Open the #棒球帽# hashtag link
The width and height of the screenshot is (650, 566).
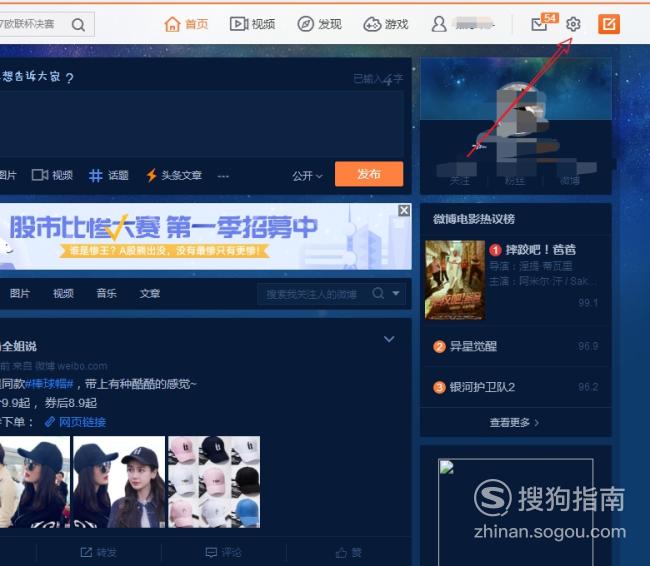(x=49, y=384)
